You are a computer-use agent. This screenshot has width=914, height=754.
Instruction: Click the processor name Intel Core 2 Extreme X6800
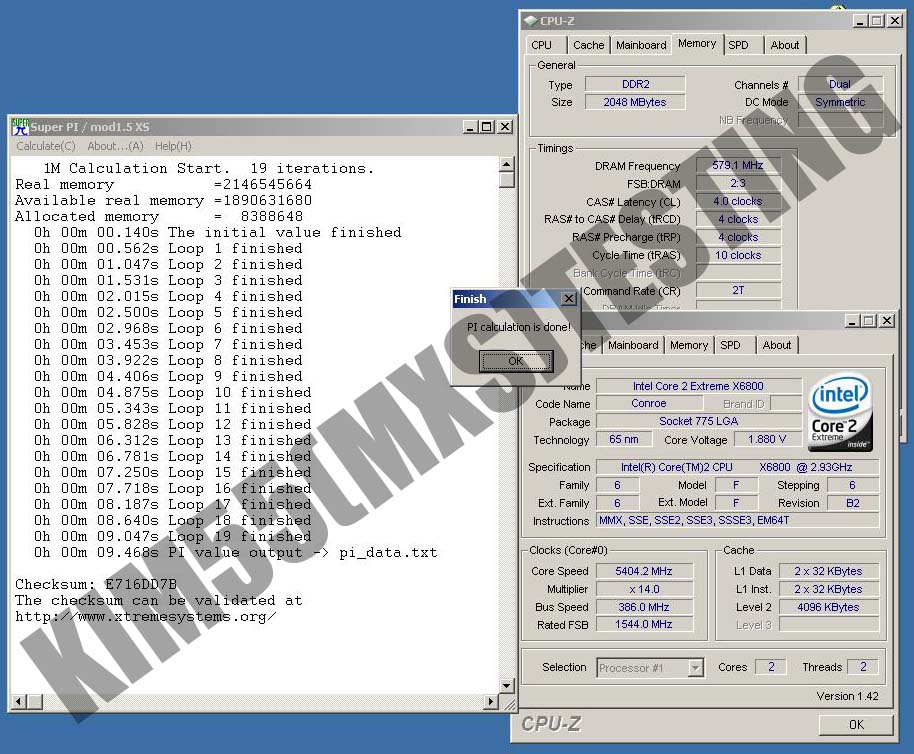[698, 386]
